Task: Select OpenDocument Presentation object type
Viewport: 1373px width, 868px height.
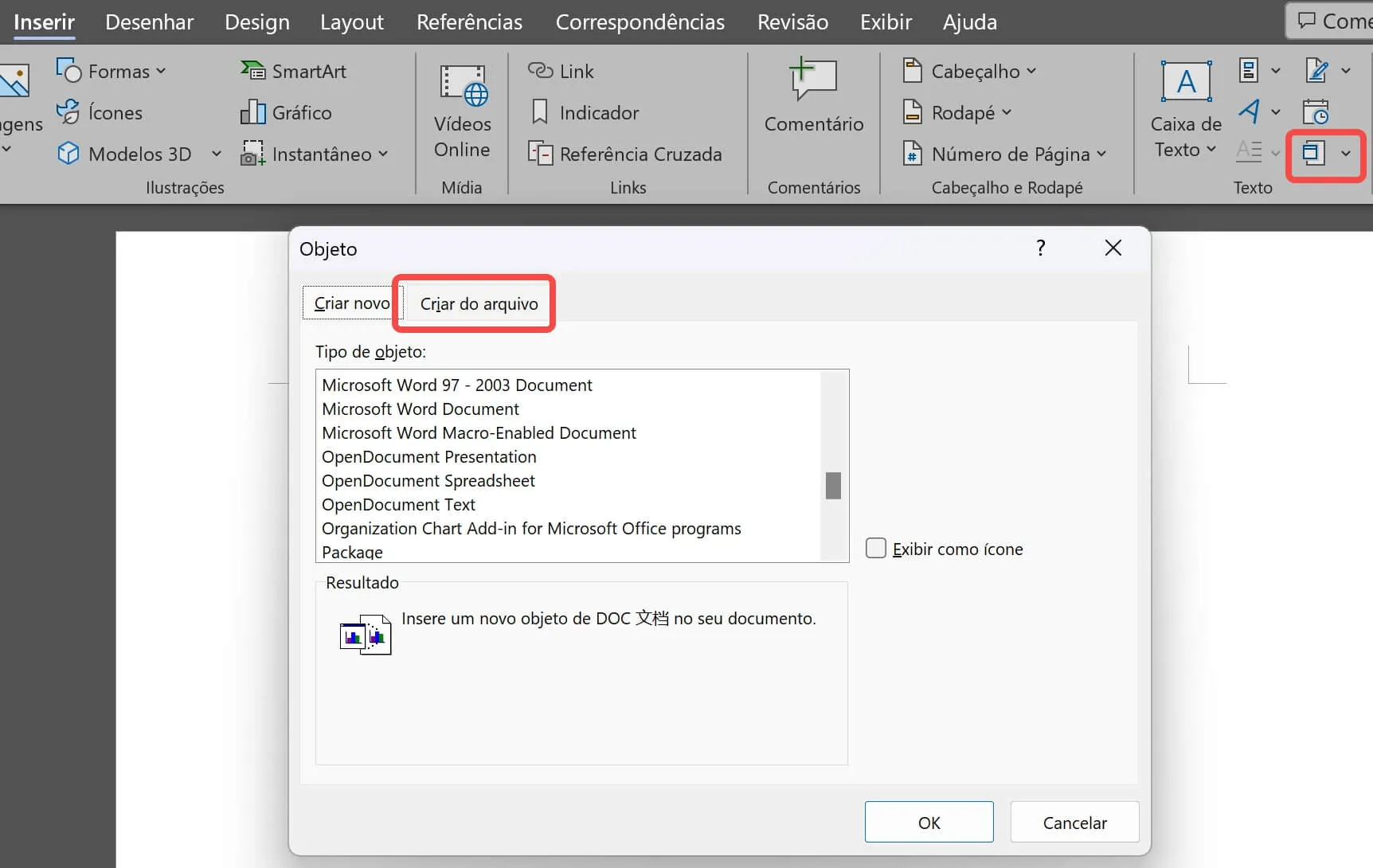Action: pyautogui.click(x=428, y=456)
